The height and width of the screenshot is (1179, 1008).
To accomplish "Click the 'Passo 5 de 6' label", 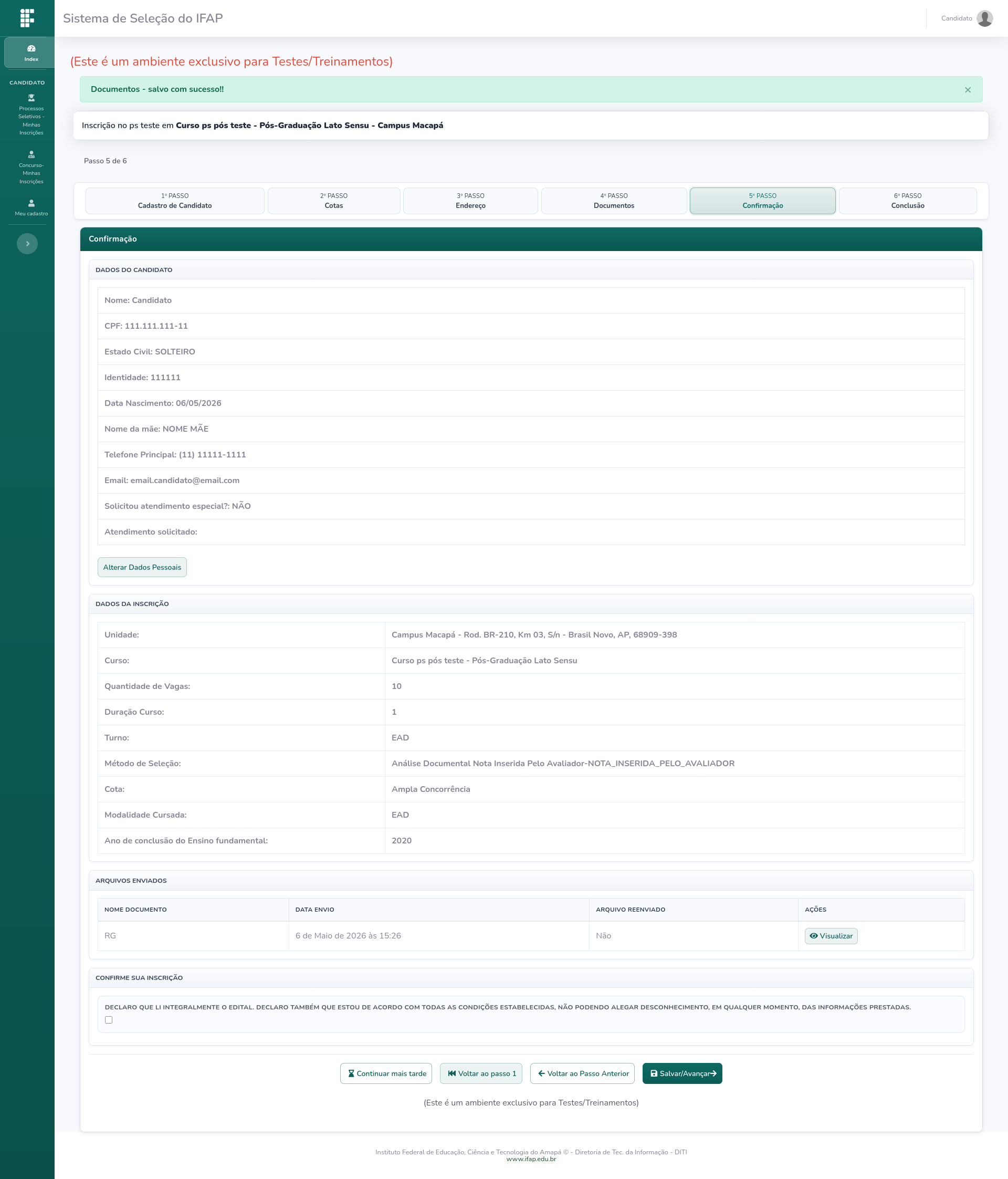I will tap(105, 161).
